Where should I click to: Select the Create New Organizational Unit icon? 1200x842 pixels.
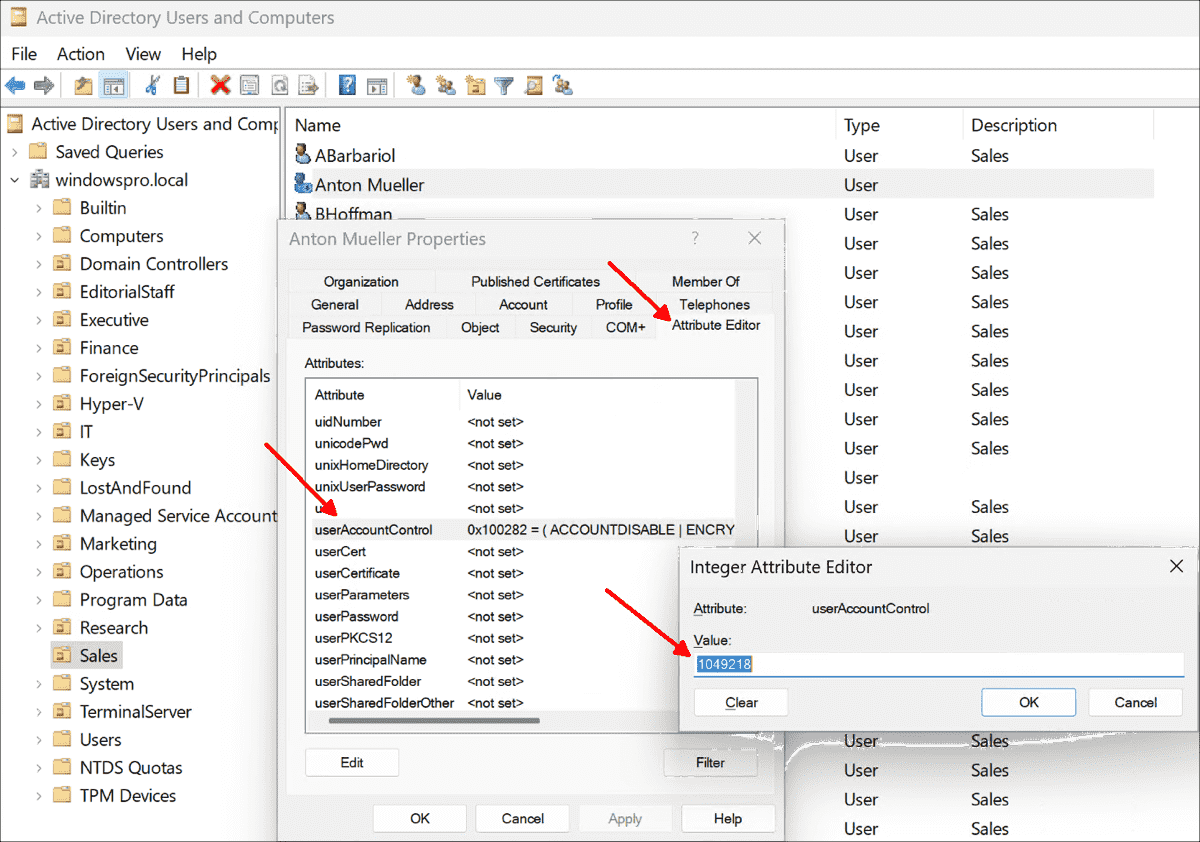(x=475, y=85)
